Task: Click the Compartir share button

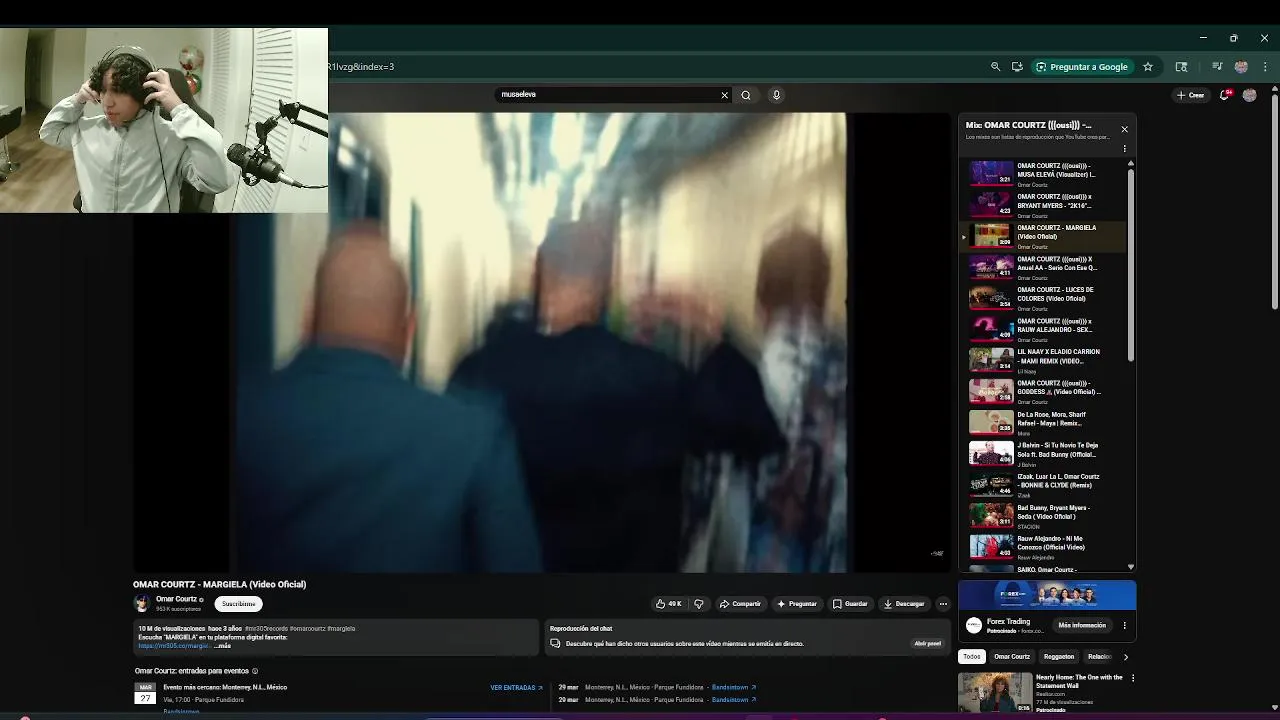Action: [740, 604]
